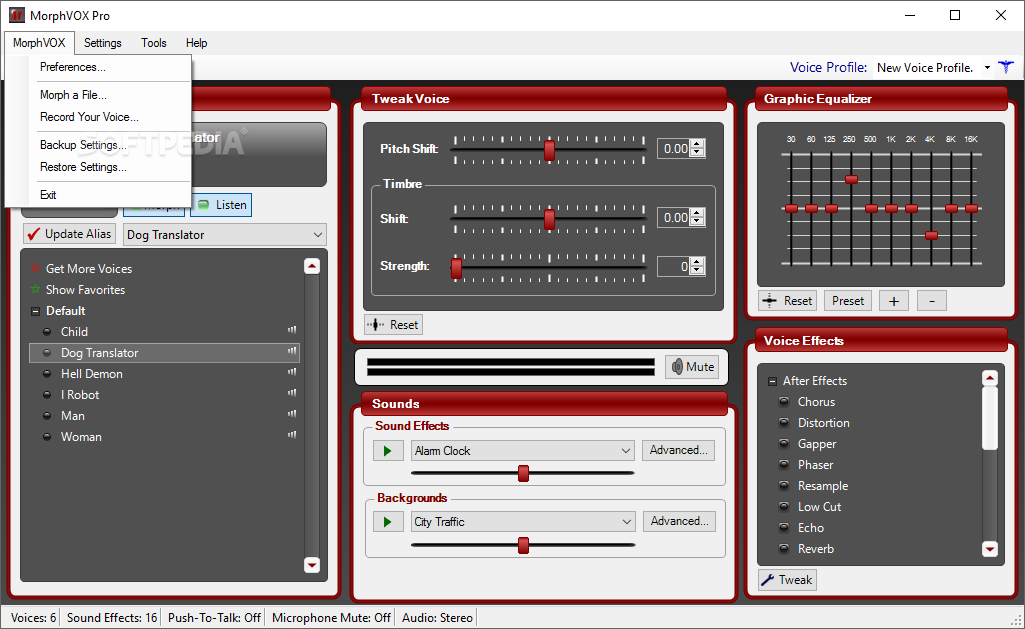Open the equalizer Preset button
The height and width of the screenshot is (629, 1025).
[848, 301]
